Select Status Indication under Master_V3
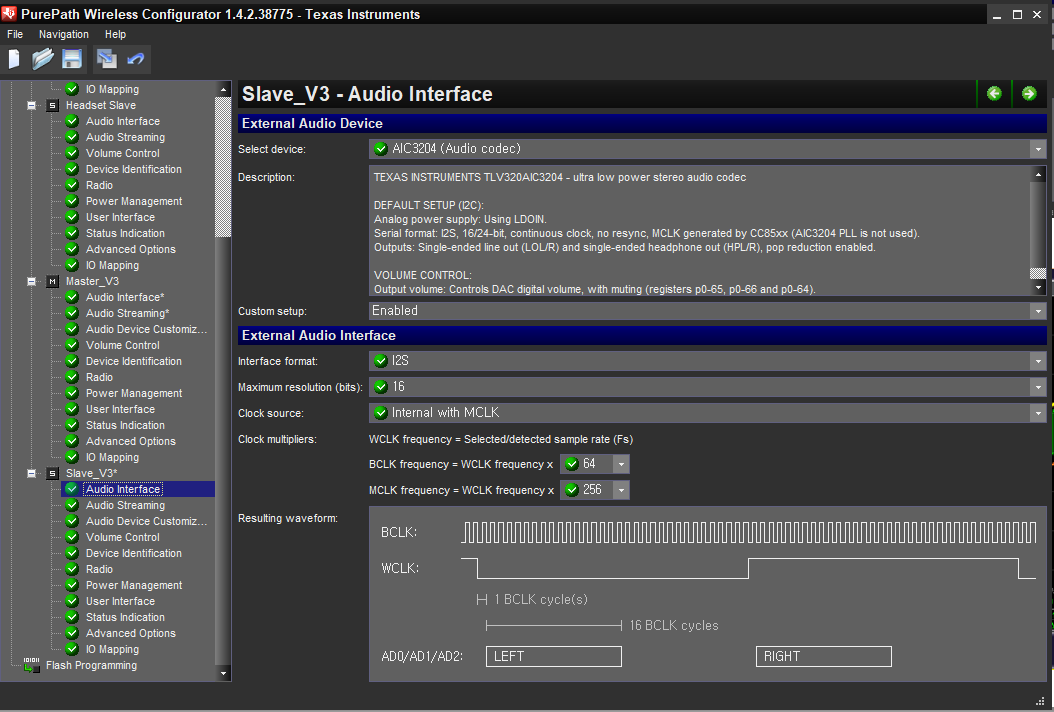Image resolution: width=1054 pixels, height=712 pixels. [125, 425]
